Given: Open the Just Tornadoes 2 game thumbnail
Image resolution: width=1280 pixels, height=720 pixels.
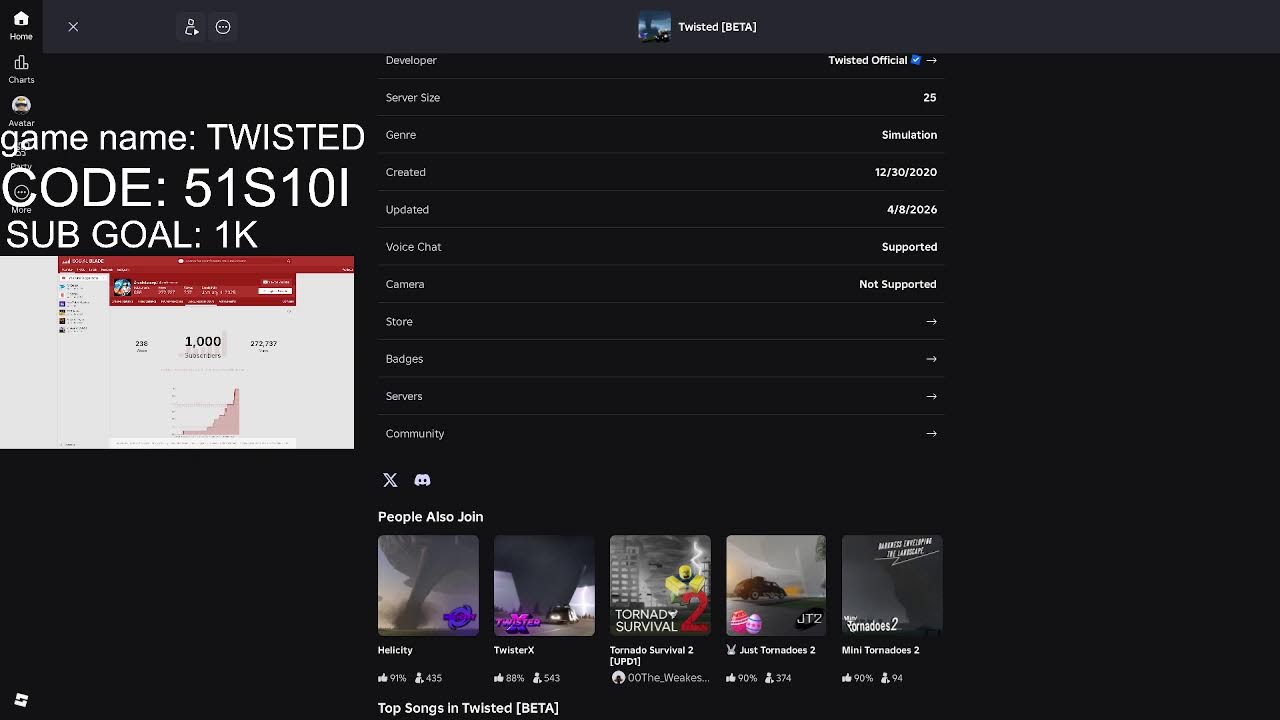Looking at the screenshot, I should point(776,585).
